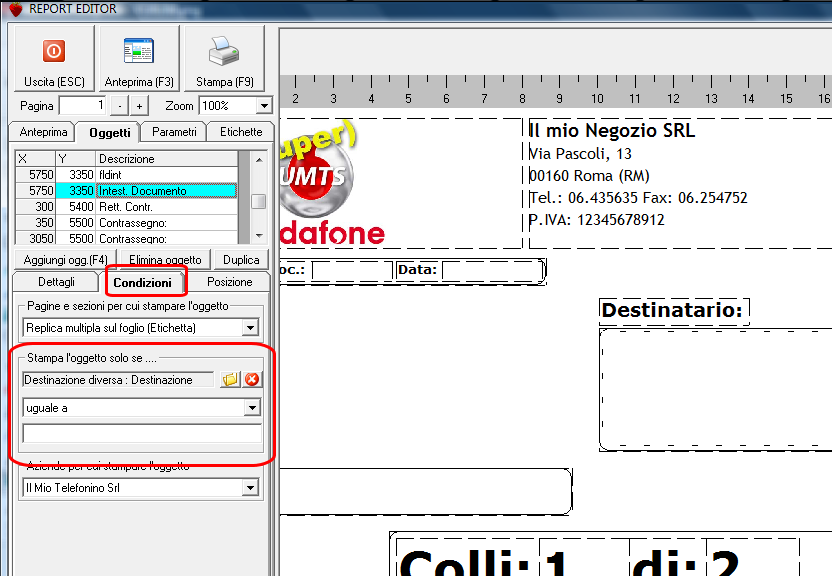Select the '00160 Roma (RM)' line
Screen dimensions: 832x576
[589, 176]
